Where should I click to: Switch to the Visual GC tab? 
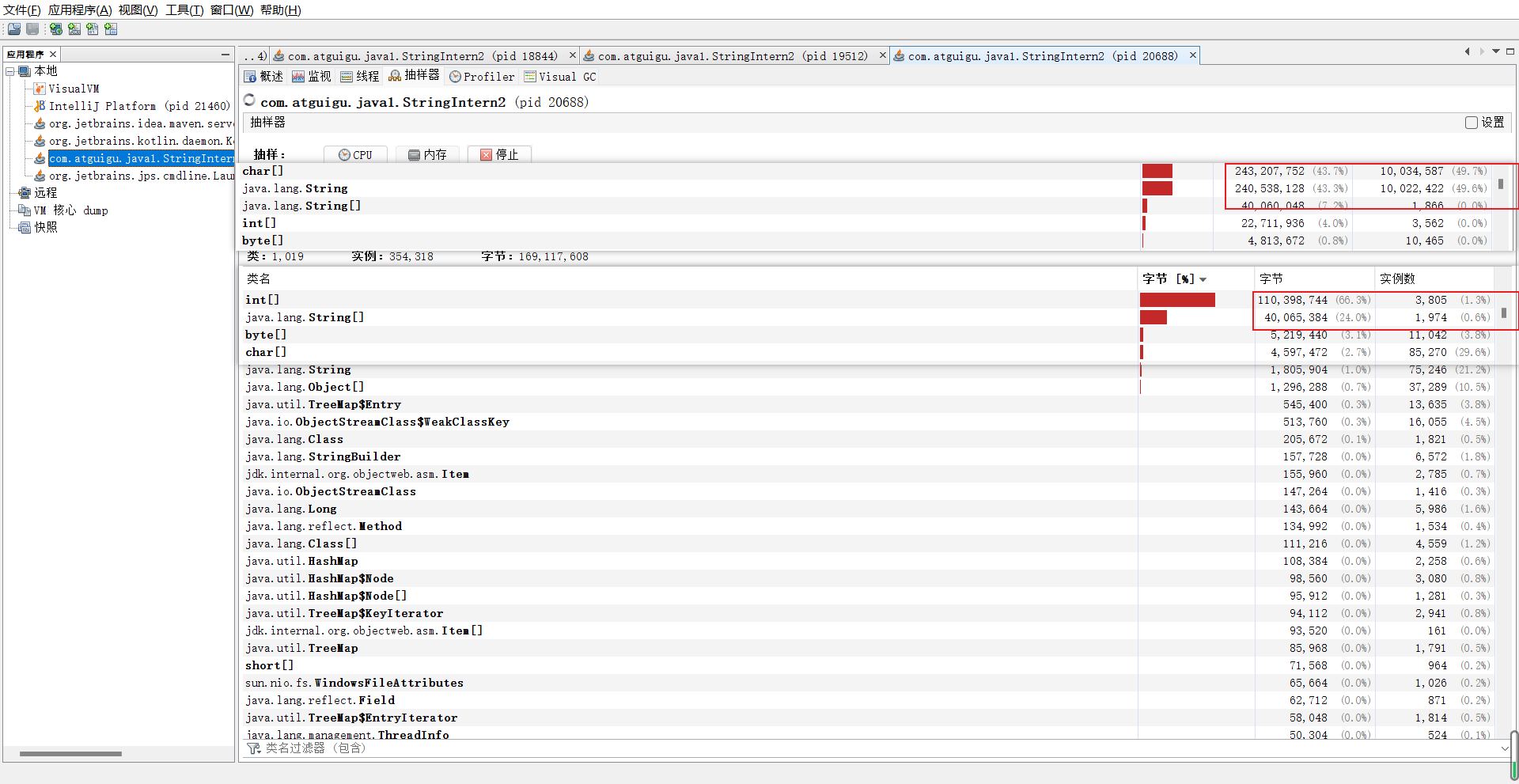(560, 77)
